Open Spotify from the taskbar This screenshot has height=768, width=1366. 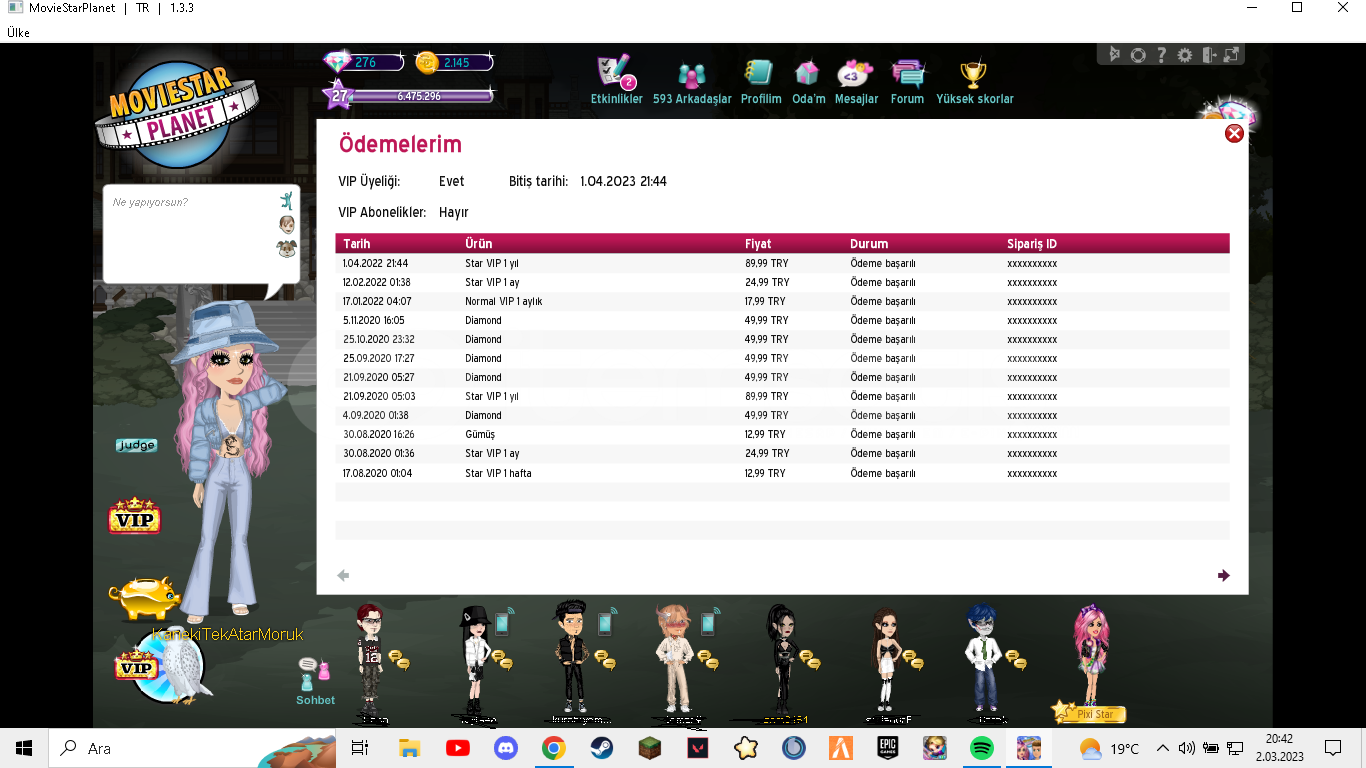(x=982, y=748)
